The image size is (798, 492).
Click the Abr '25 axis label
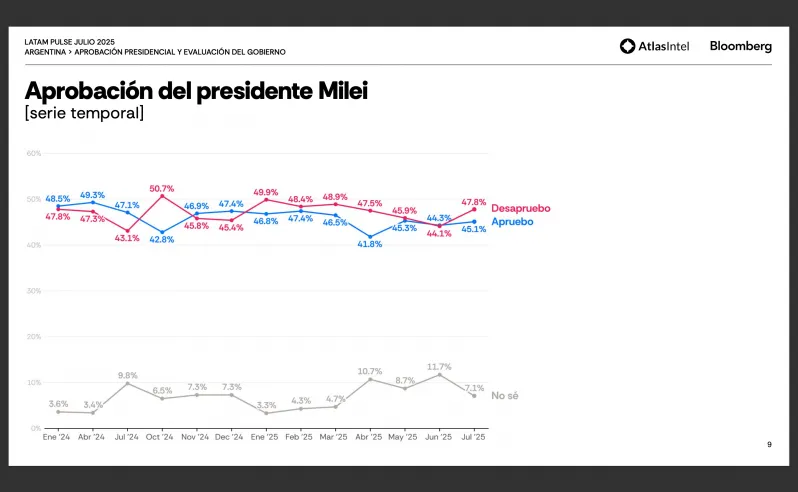click(x=368, y=437)
